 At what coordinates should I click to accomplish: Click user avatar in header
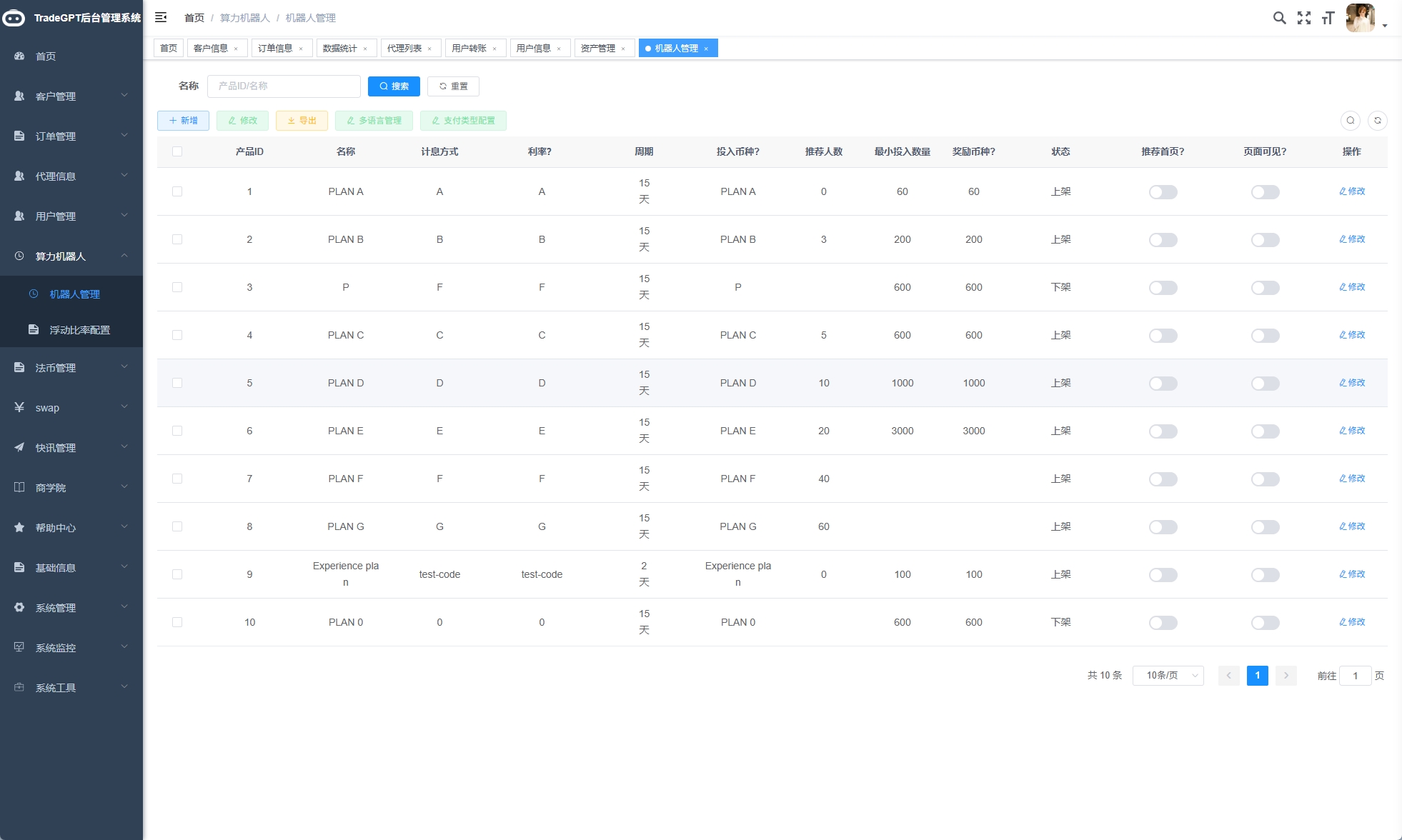tap(1360, 18)
